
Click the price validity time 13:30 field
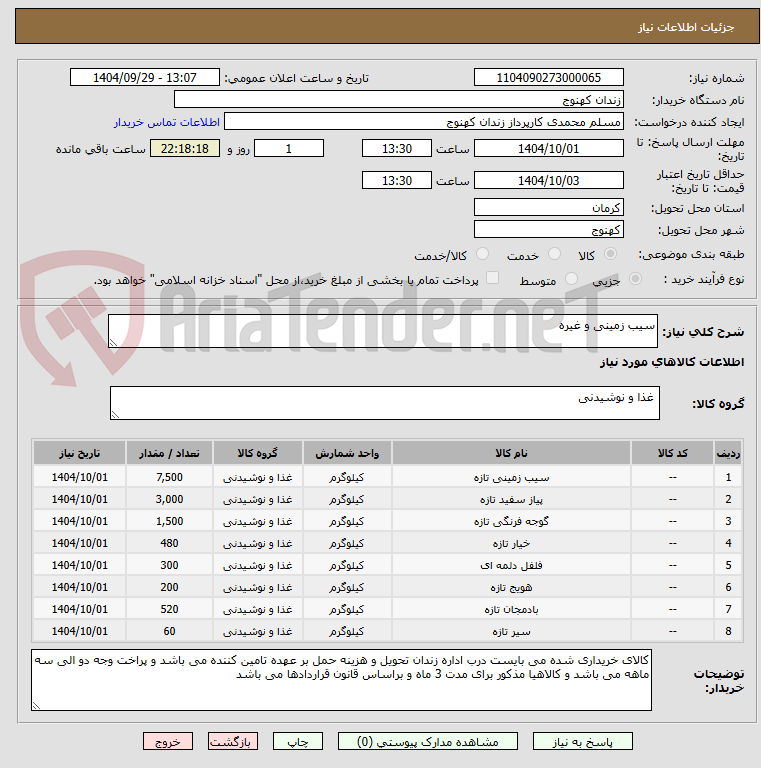click(x=397, y=180)
